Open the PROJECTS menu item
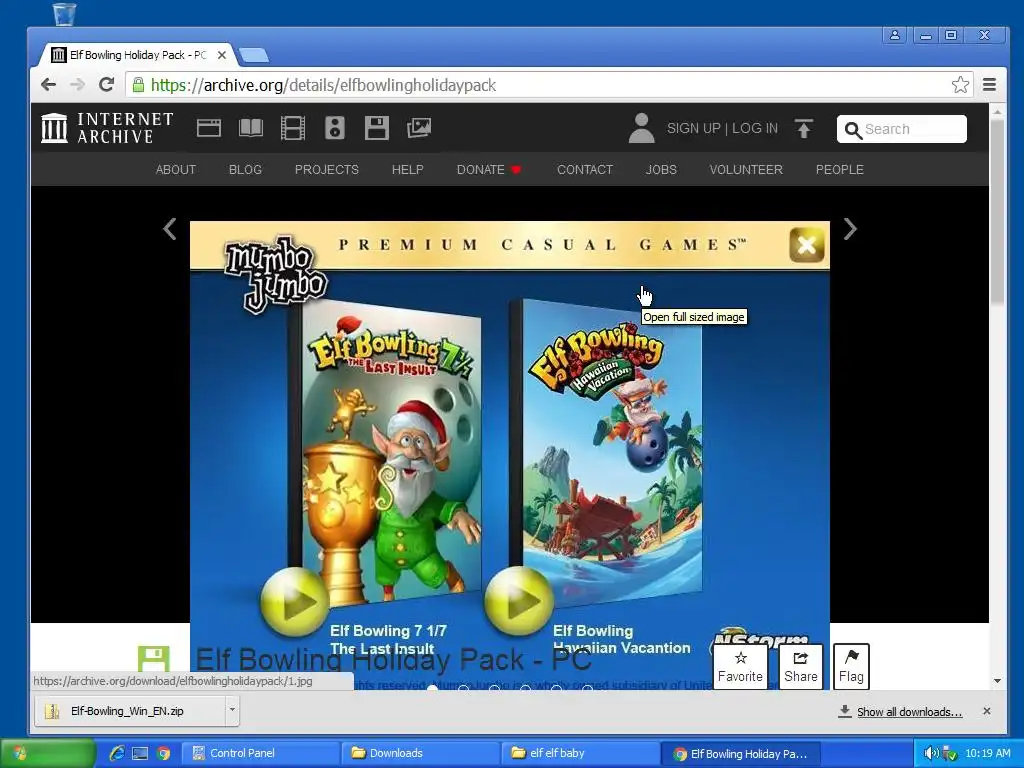Screen dimensions: 1024x768 coord(327,170)
